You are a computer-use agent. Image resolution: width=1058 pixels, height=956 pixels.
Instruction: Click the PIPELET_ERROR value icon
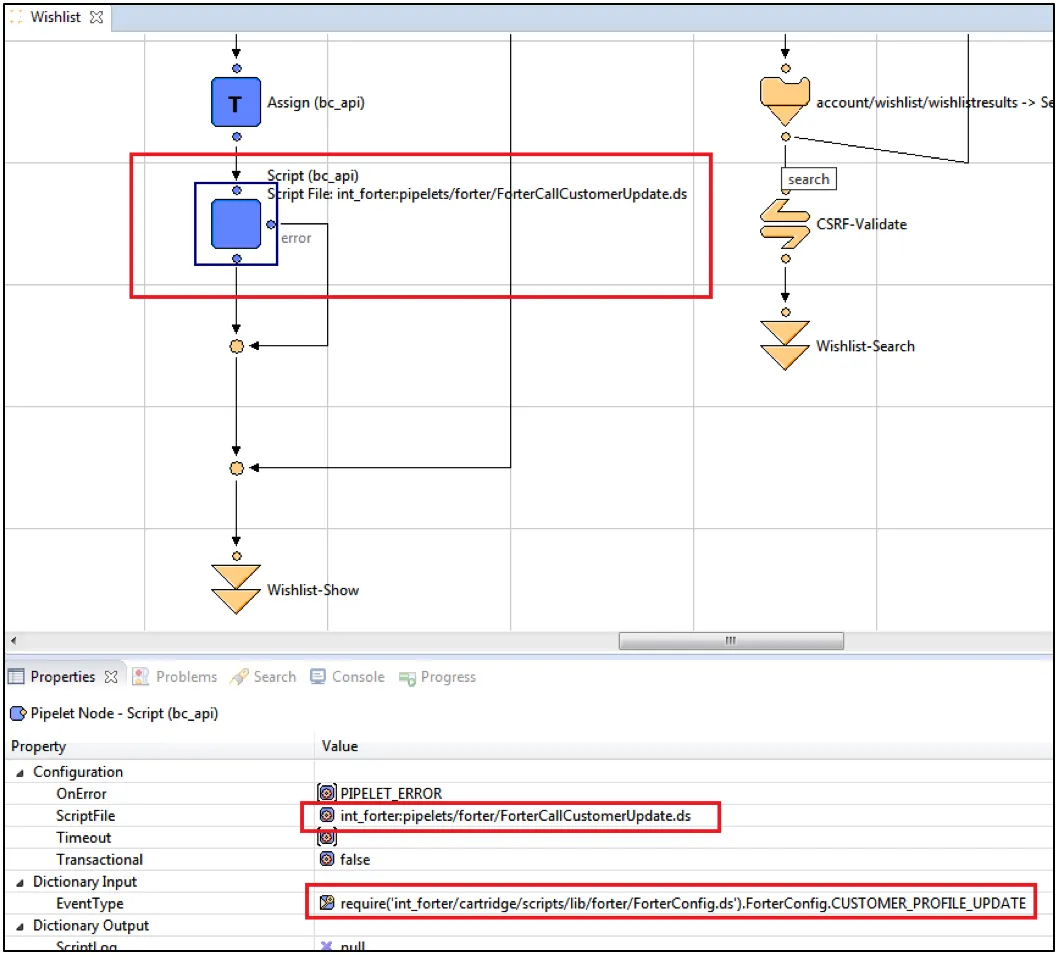click(x=327, y=793)
